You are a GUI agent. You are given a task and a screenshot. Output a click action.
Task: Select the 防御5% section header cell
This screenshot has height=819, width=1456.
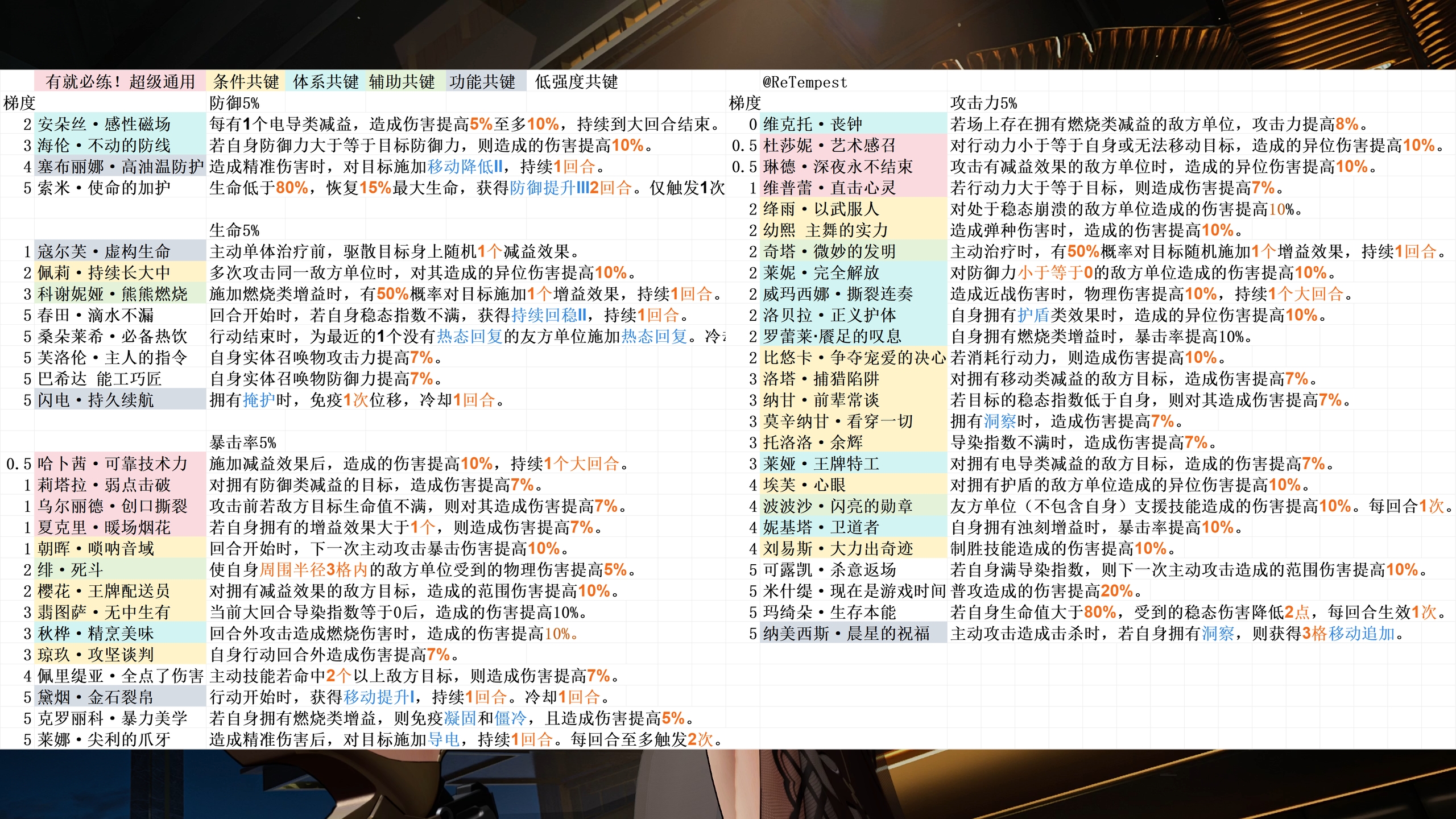234,103
